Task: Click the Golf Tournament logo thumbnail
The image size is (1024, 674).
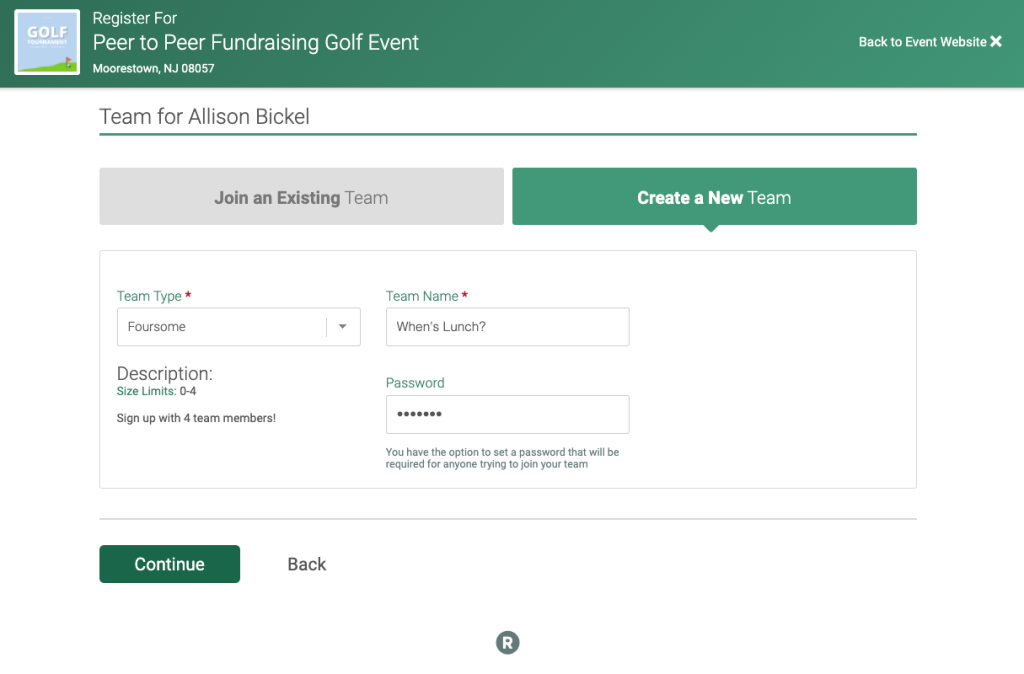Action: [x=47, y=42]
